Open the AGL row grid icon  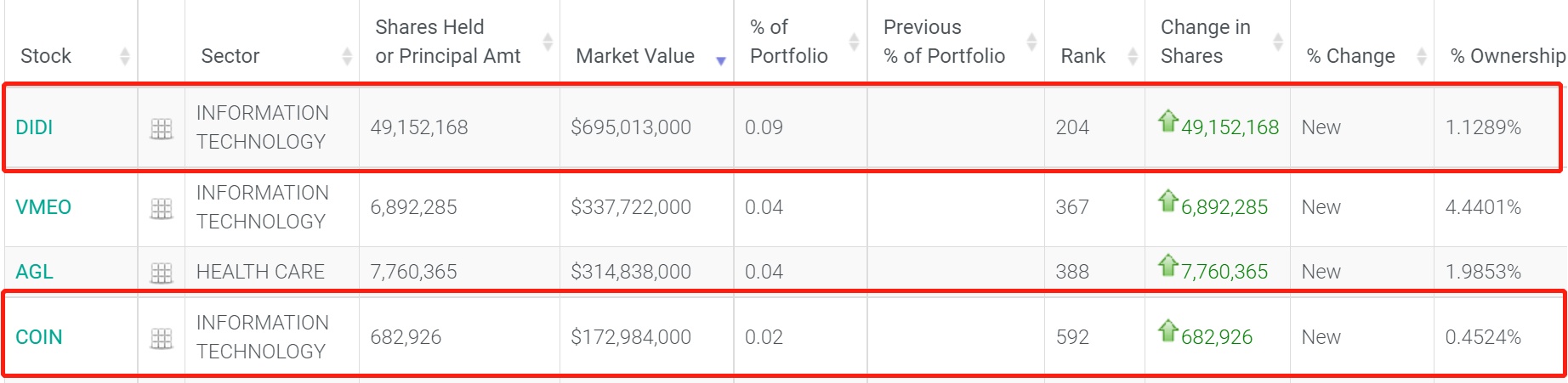[x=162, y=273]
